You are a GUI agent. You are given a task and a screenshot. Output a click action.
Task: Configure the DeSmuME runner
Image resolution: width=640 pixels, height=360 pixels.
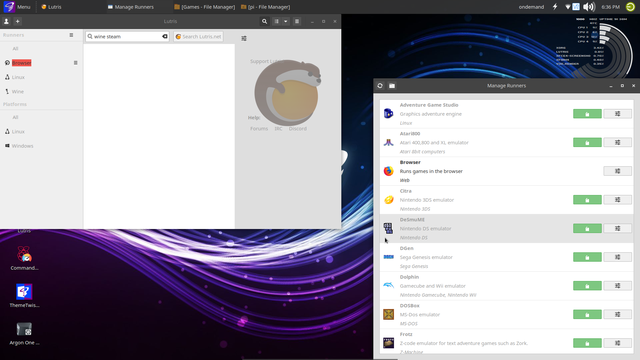[x=617, y=228]
